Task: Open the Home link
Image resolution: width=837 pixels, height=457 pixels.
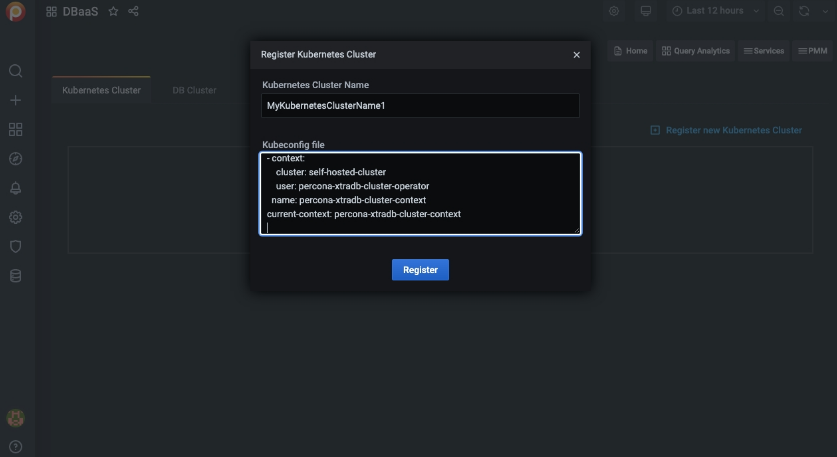Action: 630,51
